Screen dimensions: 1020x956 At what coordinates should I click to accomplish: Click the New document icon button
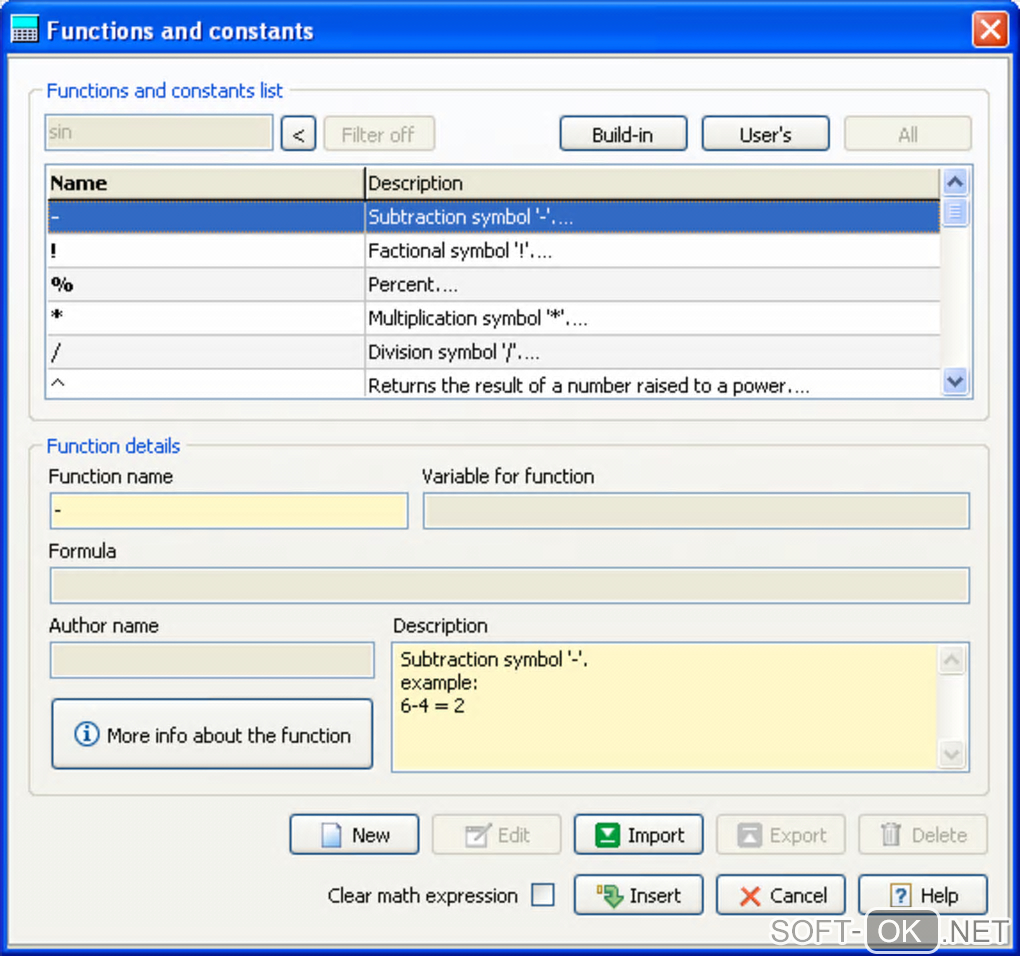point(331,836)
